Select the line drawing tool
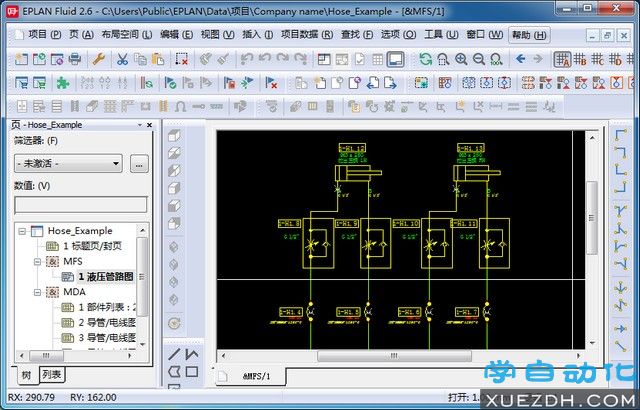 click(x=174, y=354)
